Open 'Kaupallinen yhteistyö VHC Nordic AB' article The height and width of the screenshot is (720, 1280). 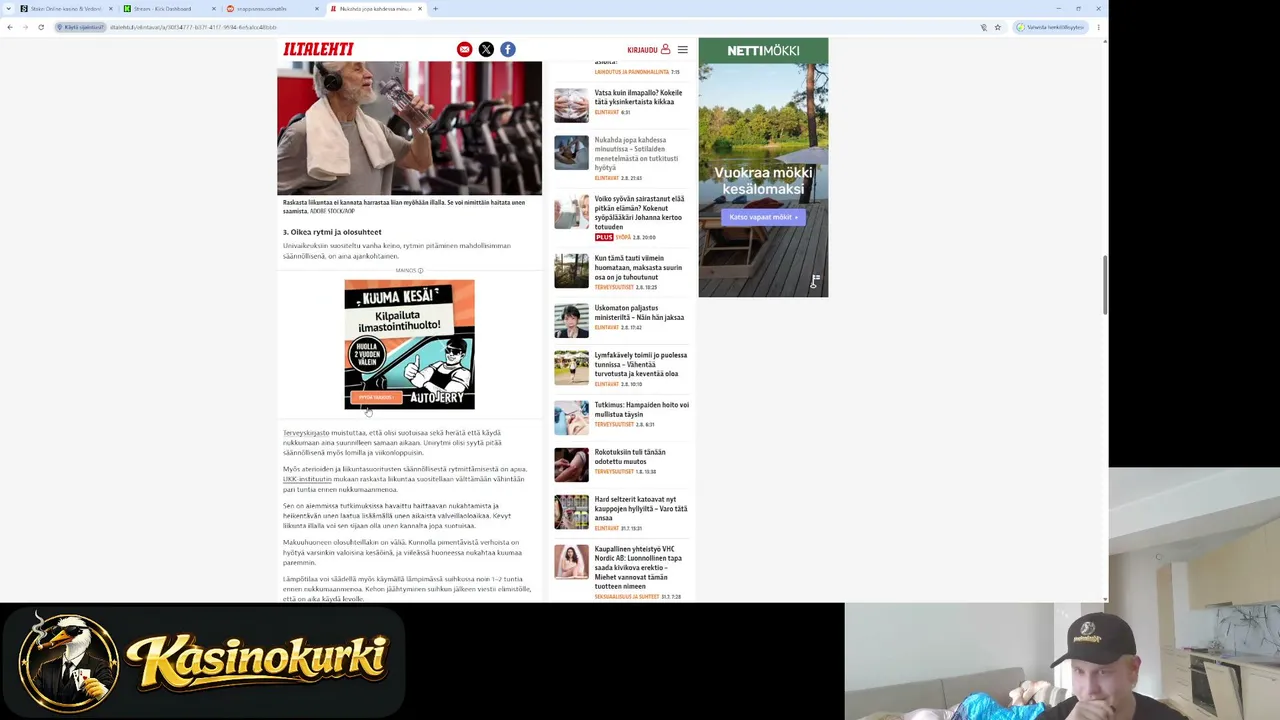(x=638, y=568)
